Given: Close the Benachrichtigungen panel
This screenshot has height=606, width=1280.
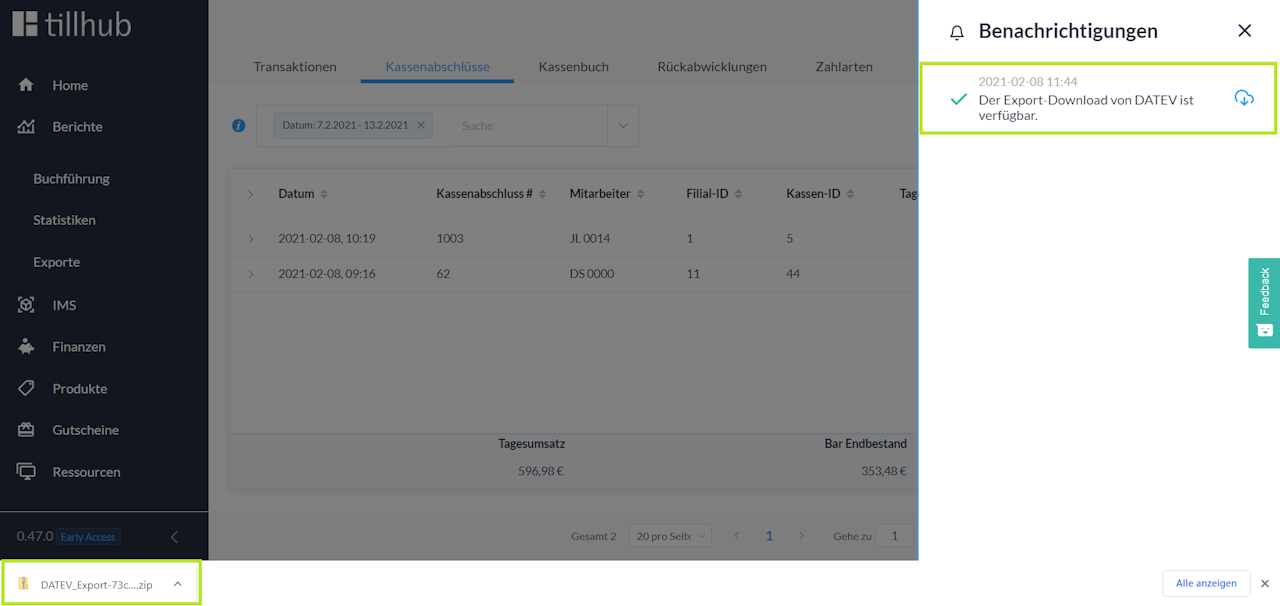Looking at the screenshot, I should [x=1245, y=31].
